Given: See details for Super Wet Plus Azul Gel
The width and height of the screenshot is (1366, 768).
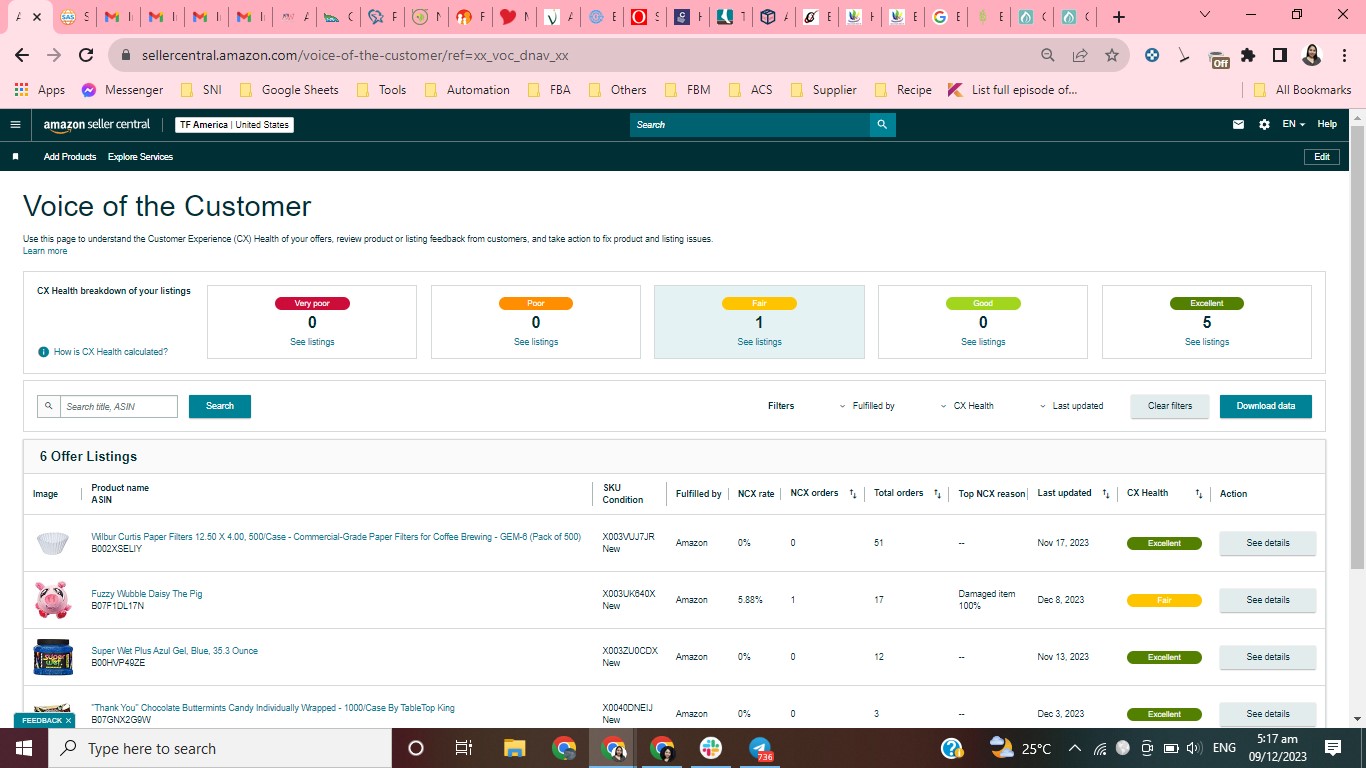Looking at the screenshot, I should pyautogui.click(x=1268, y=657).
